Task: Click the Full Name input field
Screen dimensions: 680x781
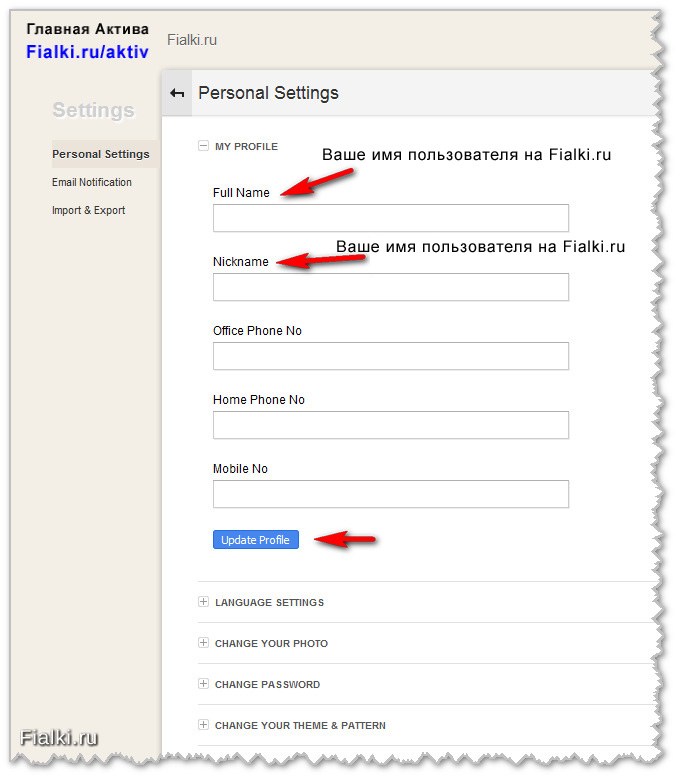Action: click(391, 218)
